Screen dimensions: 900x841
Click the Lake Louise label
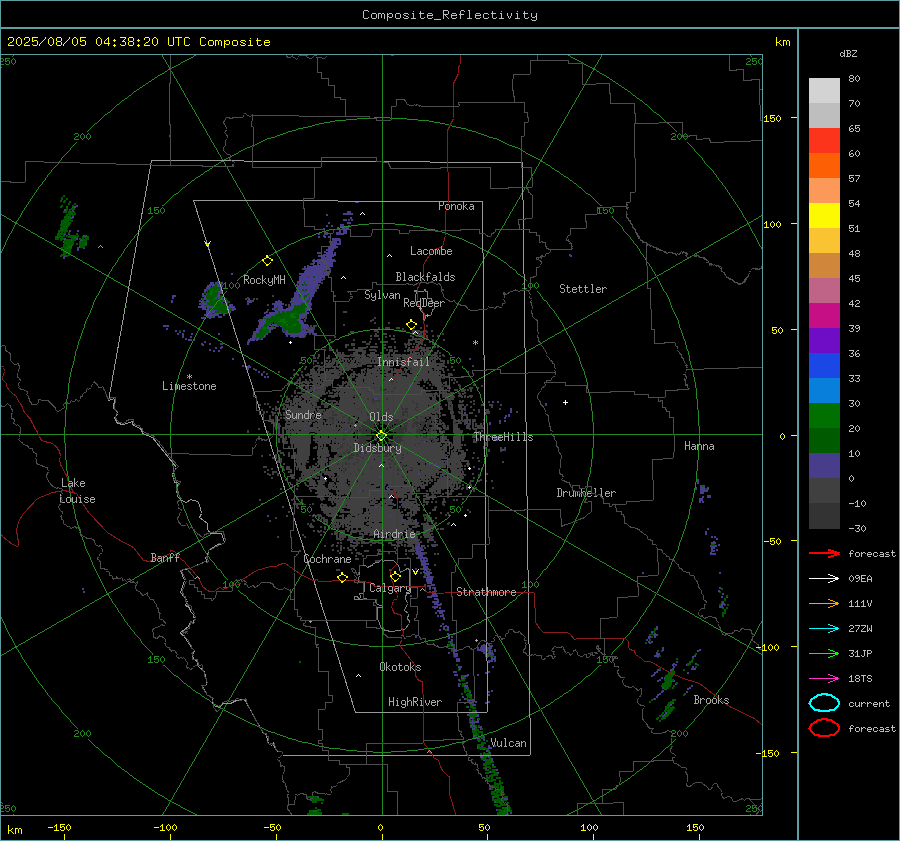click(77, 491)
